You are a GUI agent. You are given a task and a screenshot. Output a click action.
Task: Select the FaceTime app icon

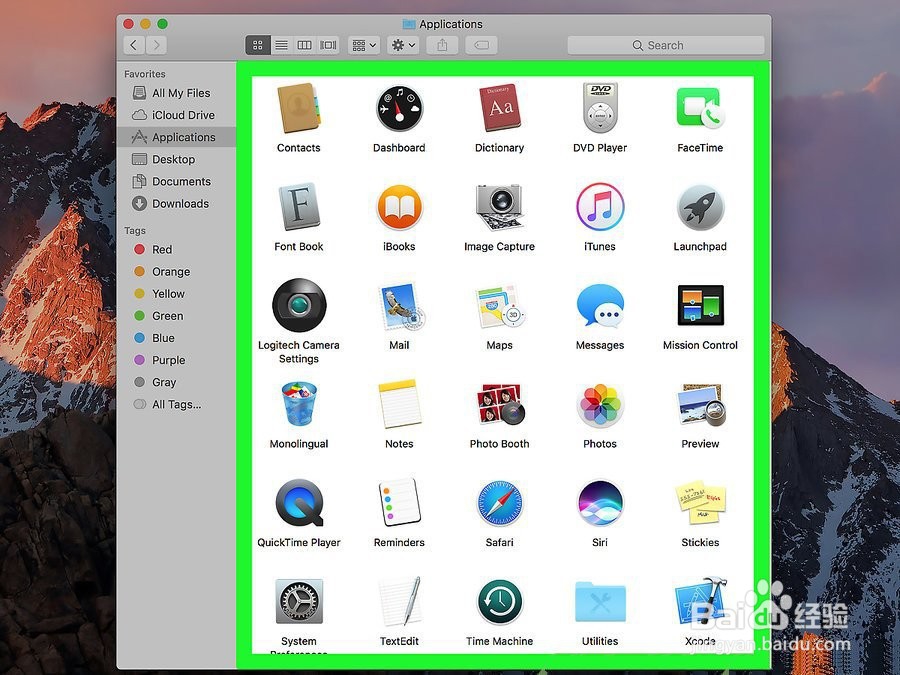[700, 108]
